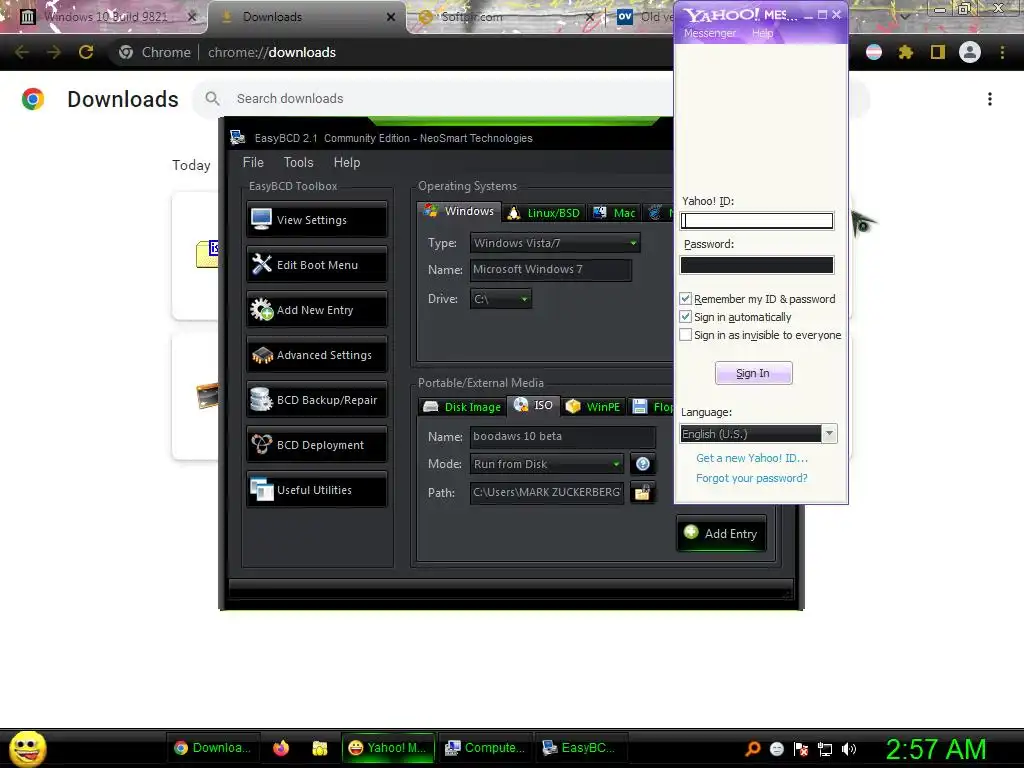
Task: Click the ISO name field 'boodaws 10 beta'
Action: coord(562,436)
